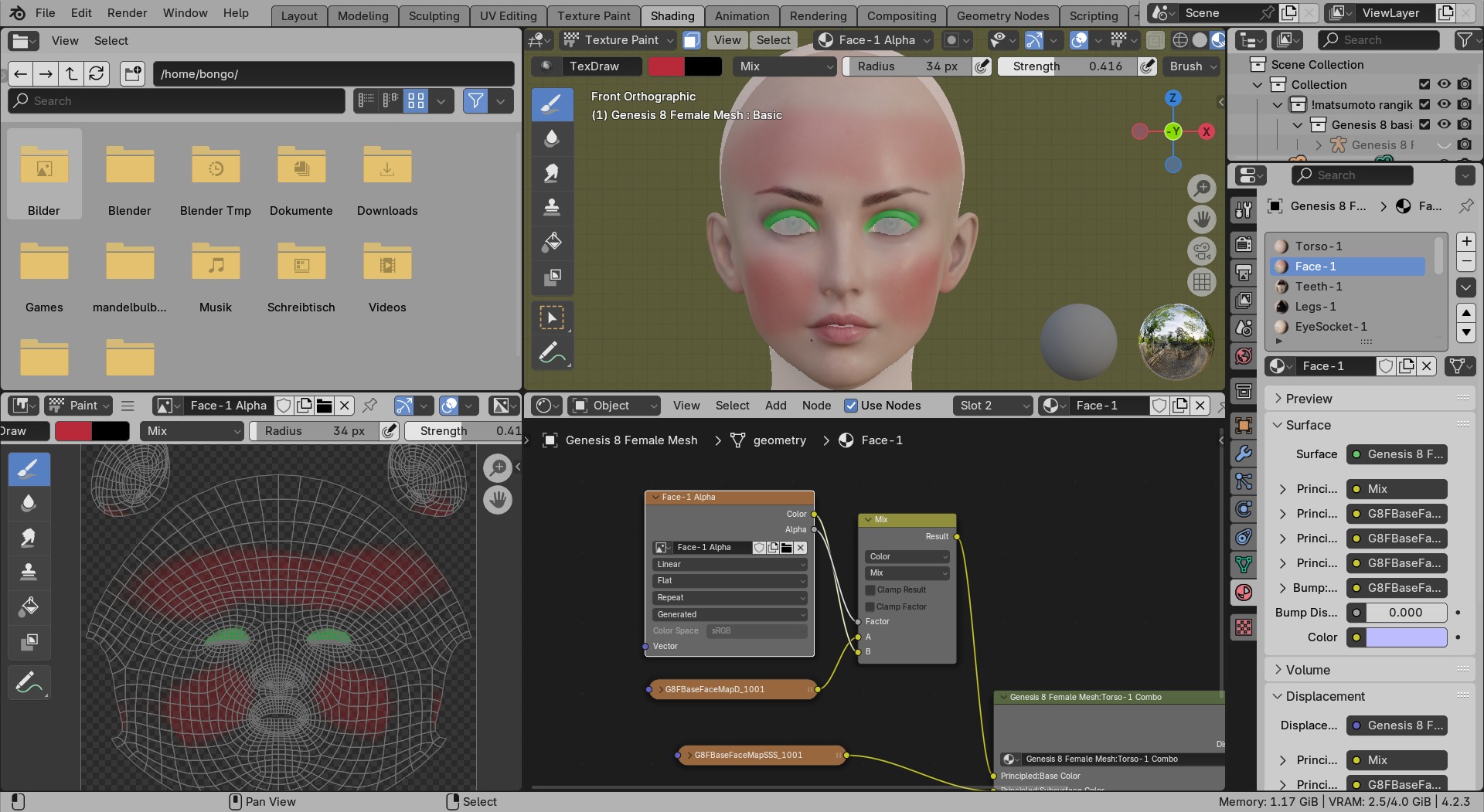Click the red primary brush color swatch
Screen dimensions: 1484x812
point(665,66)
